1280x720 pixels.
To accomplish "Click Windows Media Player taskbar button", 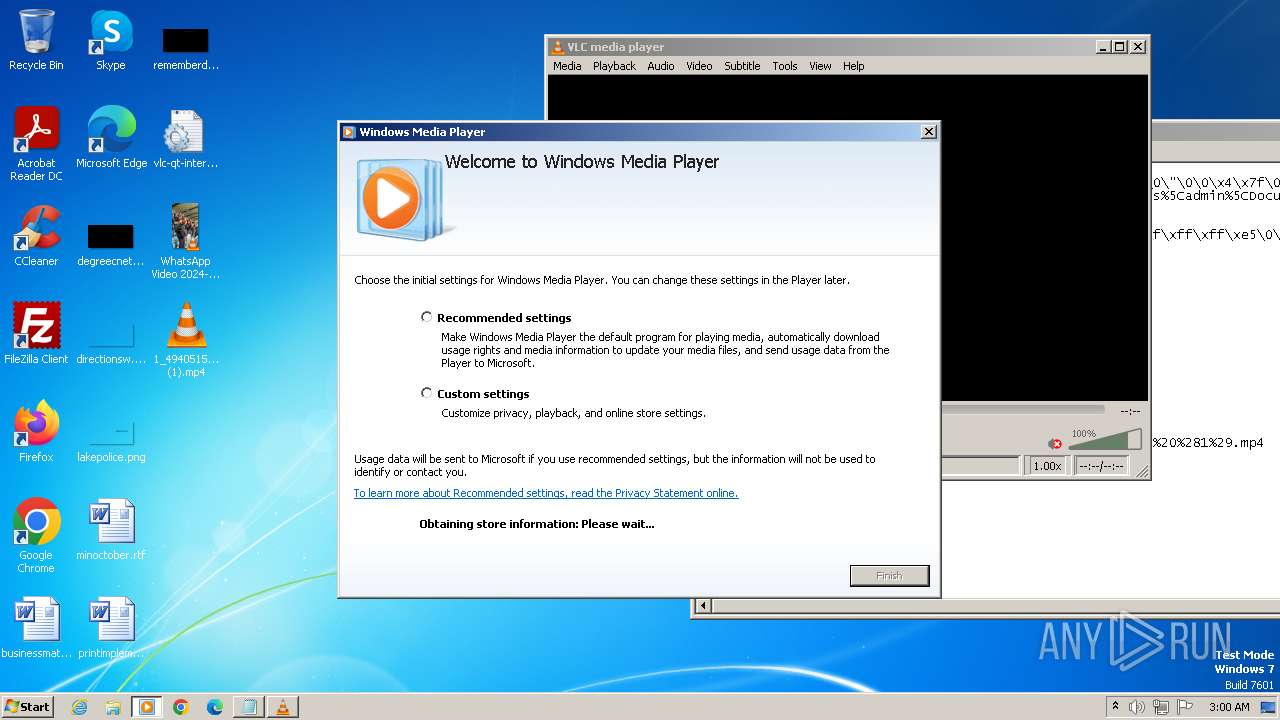I will pyautogui.click(x=147, y=706).
